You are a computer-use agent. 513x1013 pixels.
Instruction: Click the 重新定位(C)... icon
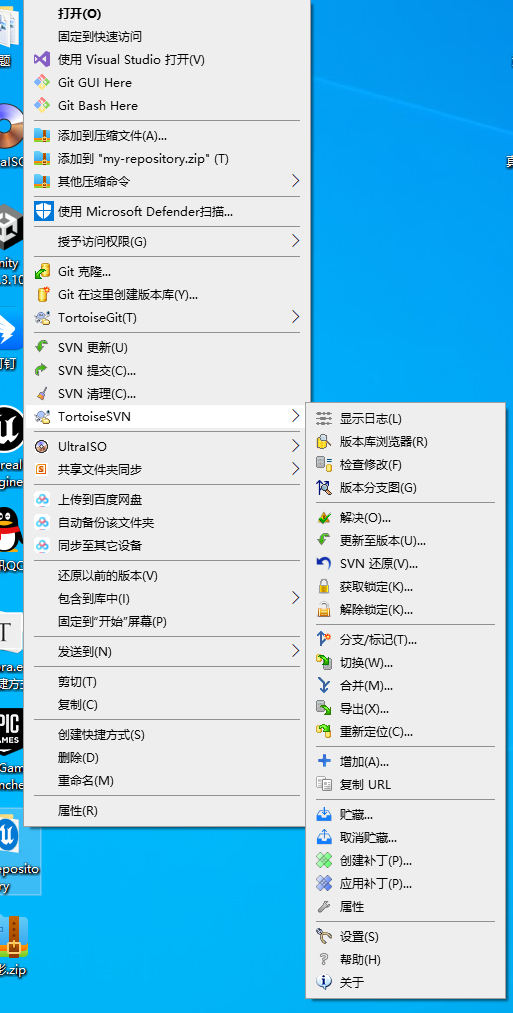(x=323, y=732)
